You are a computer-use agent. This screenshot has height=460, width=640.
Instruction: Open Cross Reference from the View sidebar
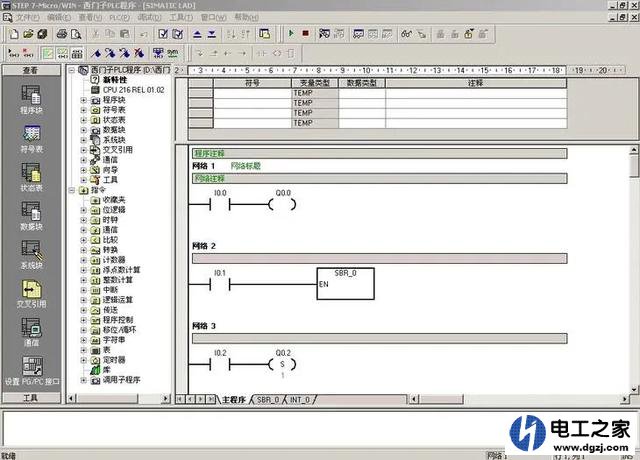[31, 294]
